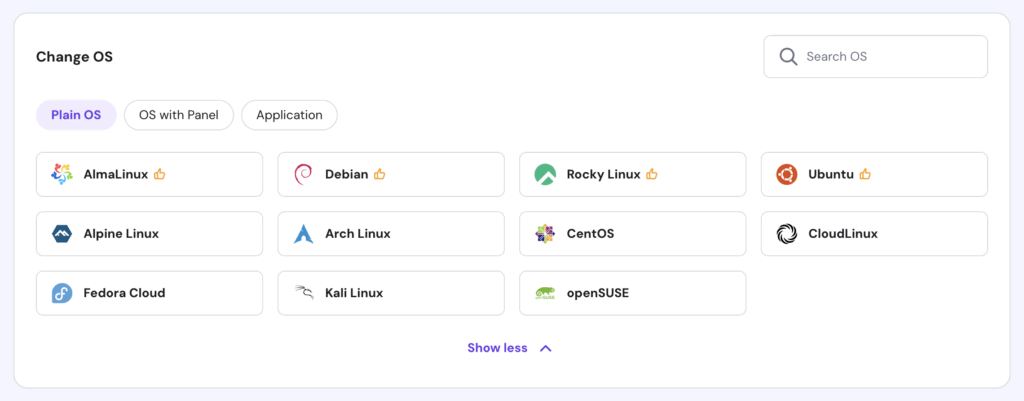Collapse the list with Show less
The height and width of the screenshot is (401, 1024).
coord(497,348)
